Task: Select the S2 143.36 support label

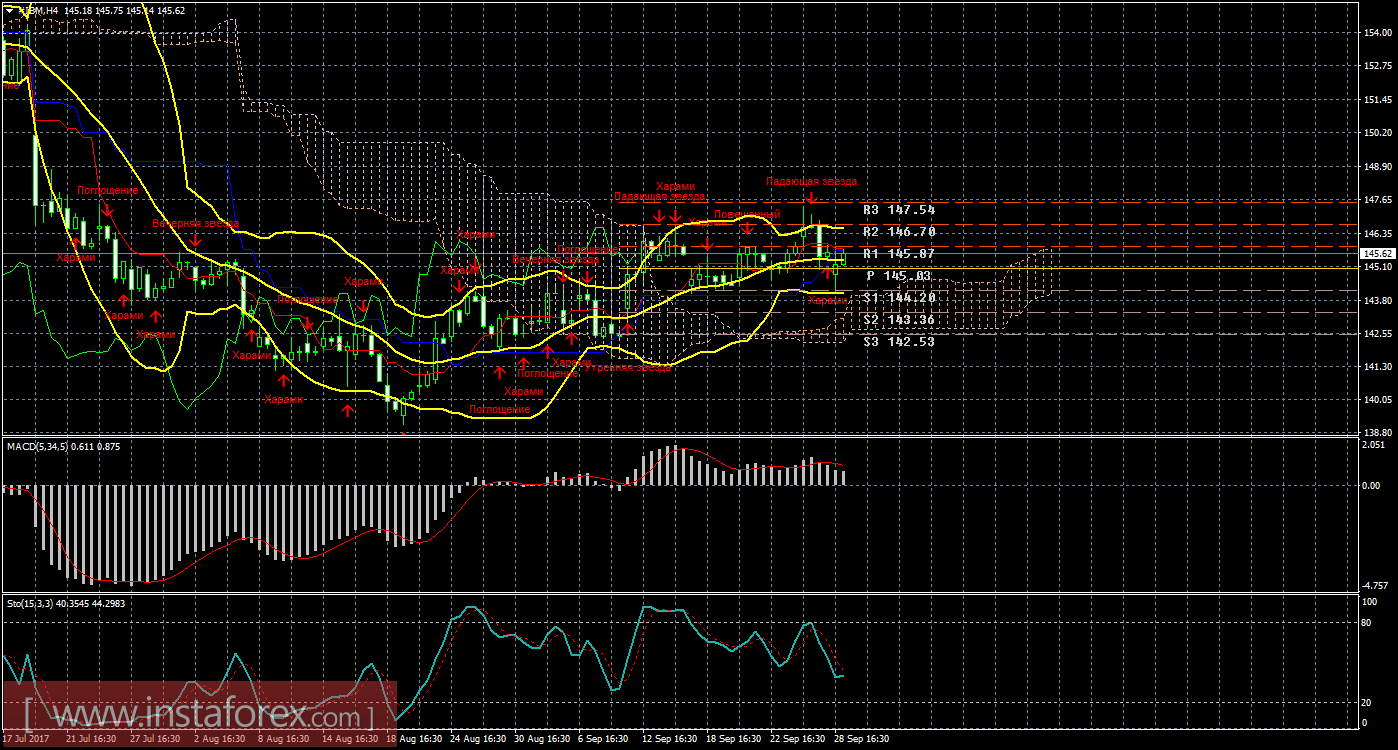Action: (899, 319)
